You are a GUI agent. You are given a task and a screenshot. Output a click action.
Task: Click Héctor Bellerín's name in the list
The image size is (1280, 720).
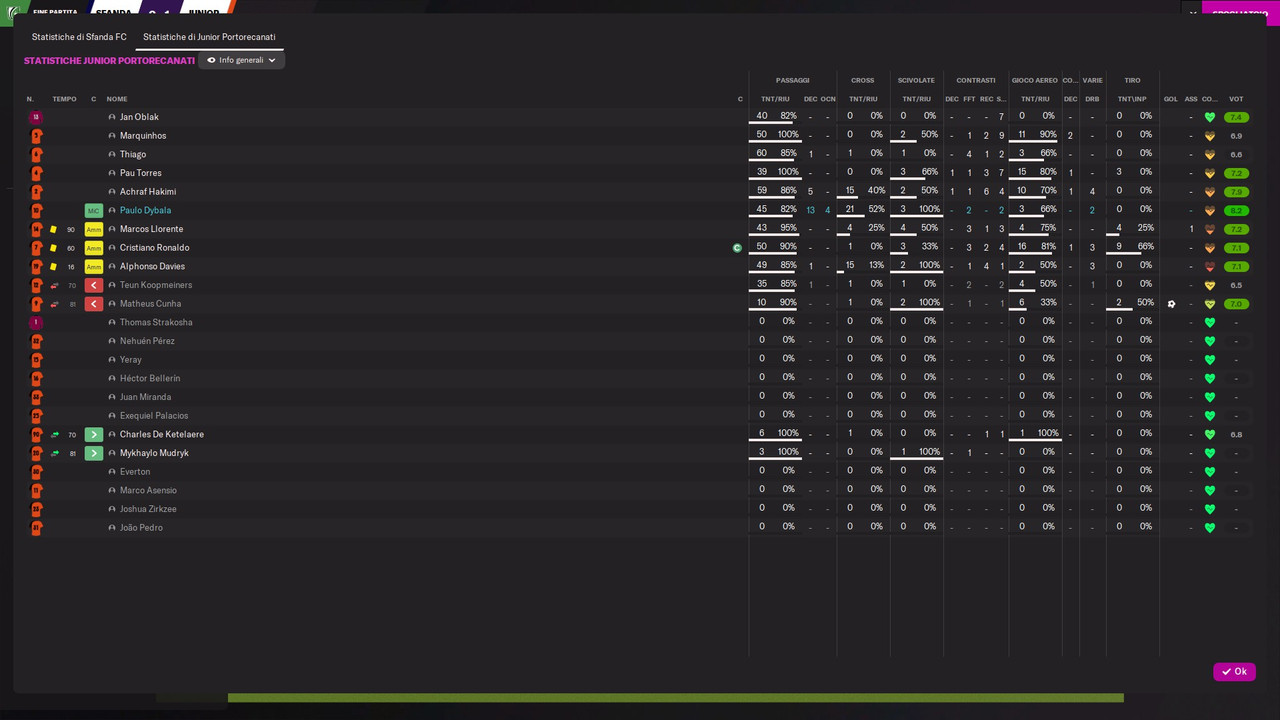point(150,379)
